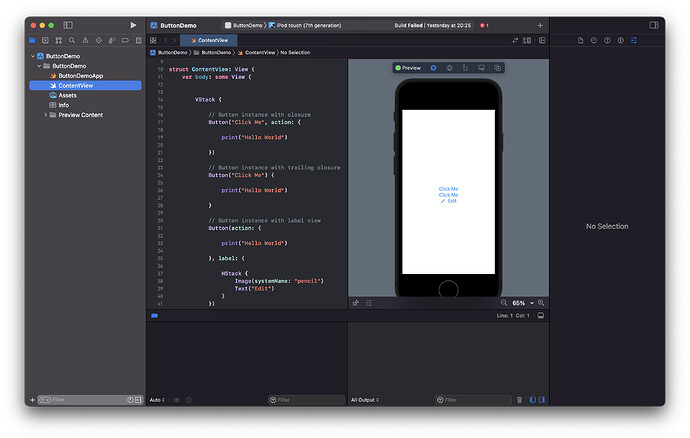Open the Find navigator
The height and width of the screenshot is (438, 690).
tap(72, 40)
